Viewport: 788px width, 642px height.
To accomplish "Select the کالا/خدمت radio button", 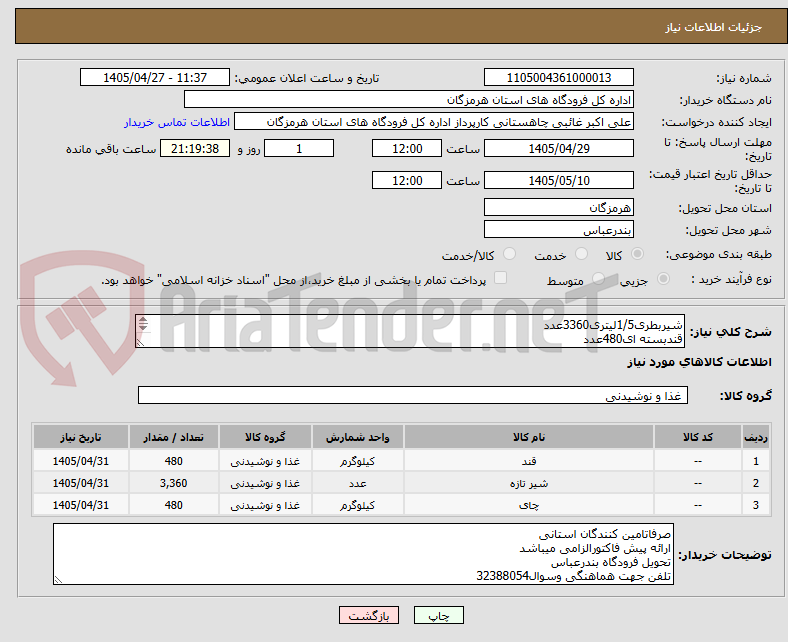I will [509, 254].
